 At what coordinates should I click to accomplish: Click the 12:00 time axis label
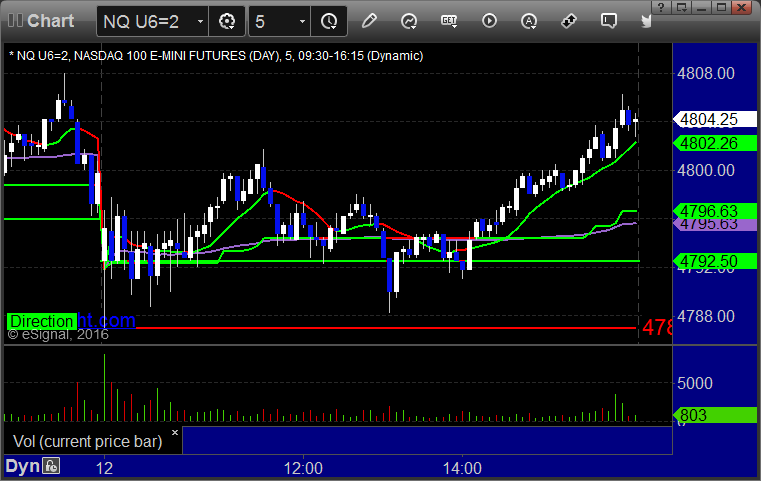(303, 468)
